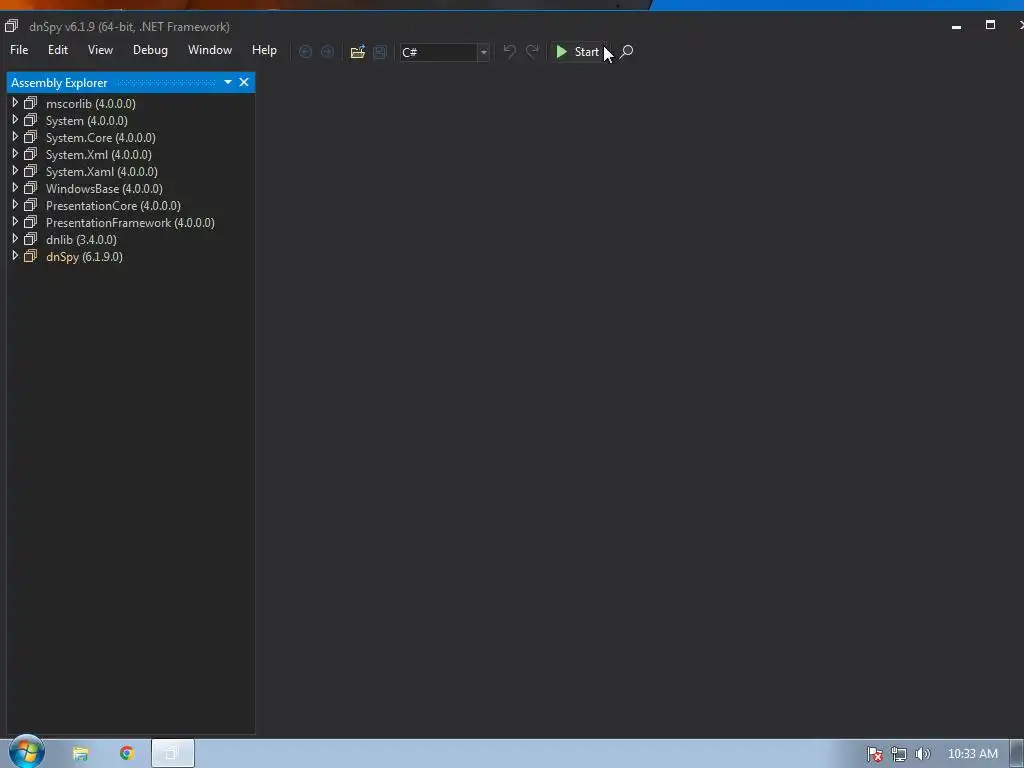1024x768 pixels.
Task: Open the Debug menu
Action: click(x=150, y=50)
